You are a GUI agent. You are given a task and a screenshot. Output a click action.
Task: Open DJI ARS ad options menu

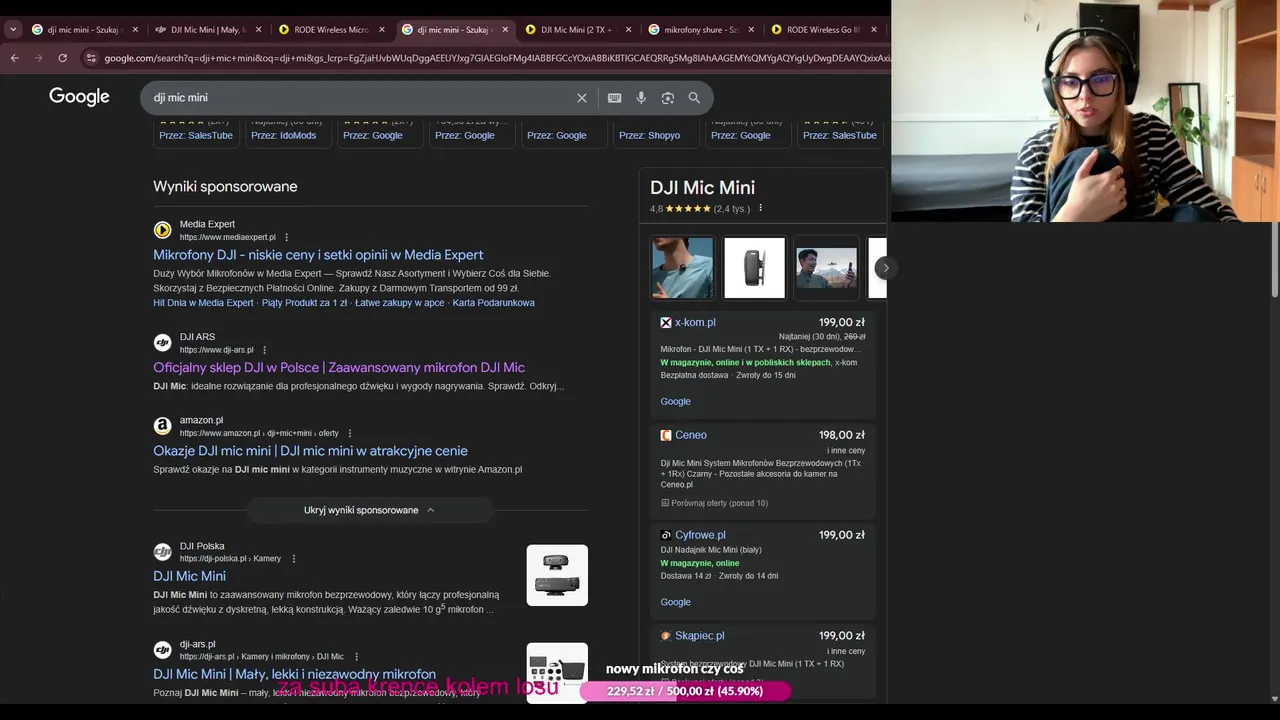tap(264, 350)
